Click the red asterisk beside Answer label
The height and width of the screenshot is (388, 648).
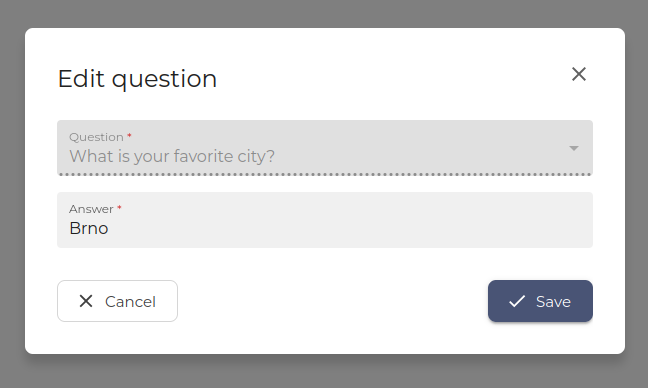coord(119,207)
